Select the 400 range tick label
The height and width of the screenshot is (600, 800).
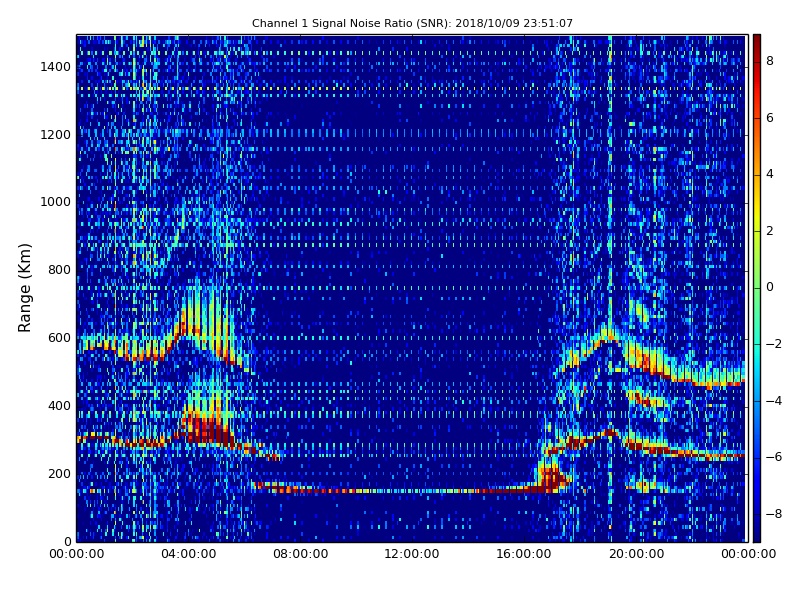coord(59,406)
